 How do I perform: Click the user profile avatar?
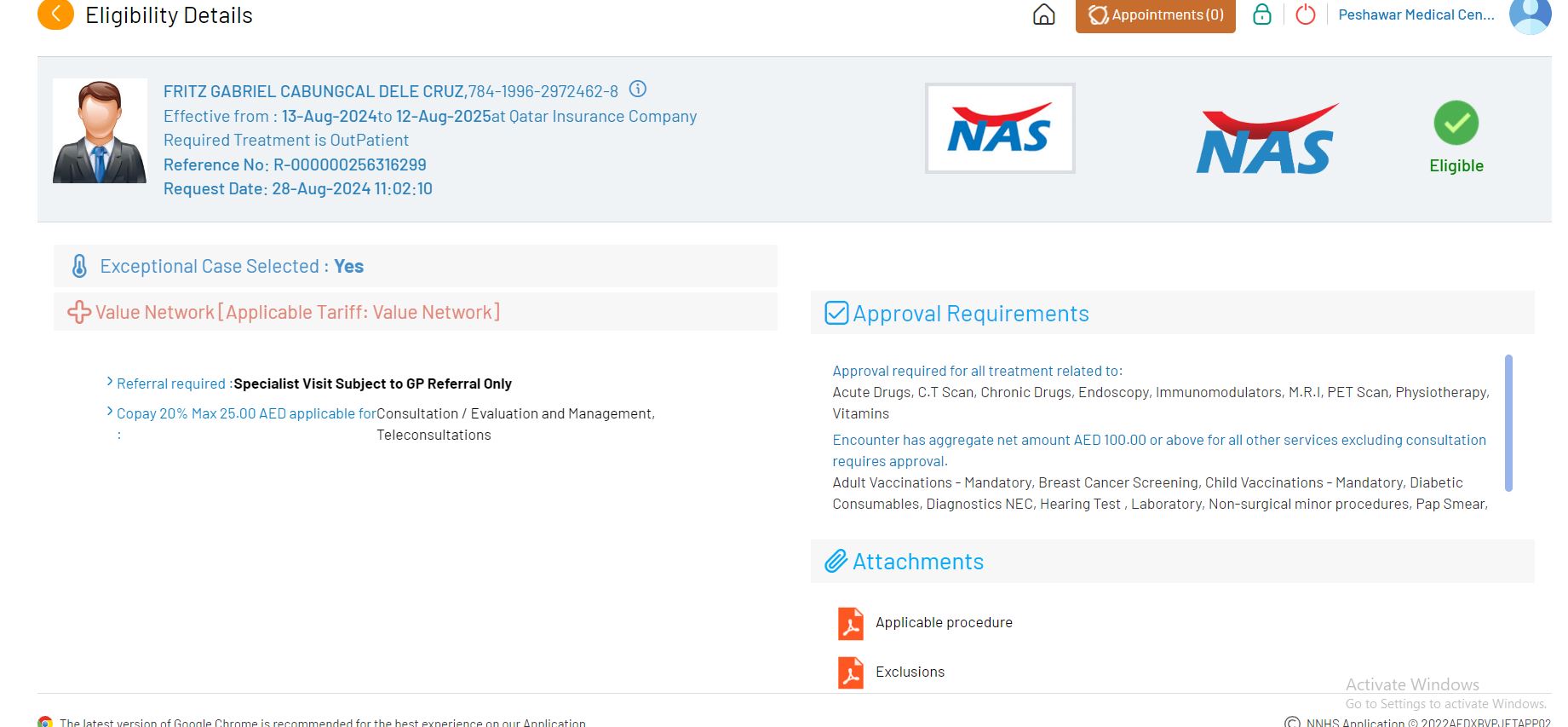(1530, 14)
